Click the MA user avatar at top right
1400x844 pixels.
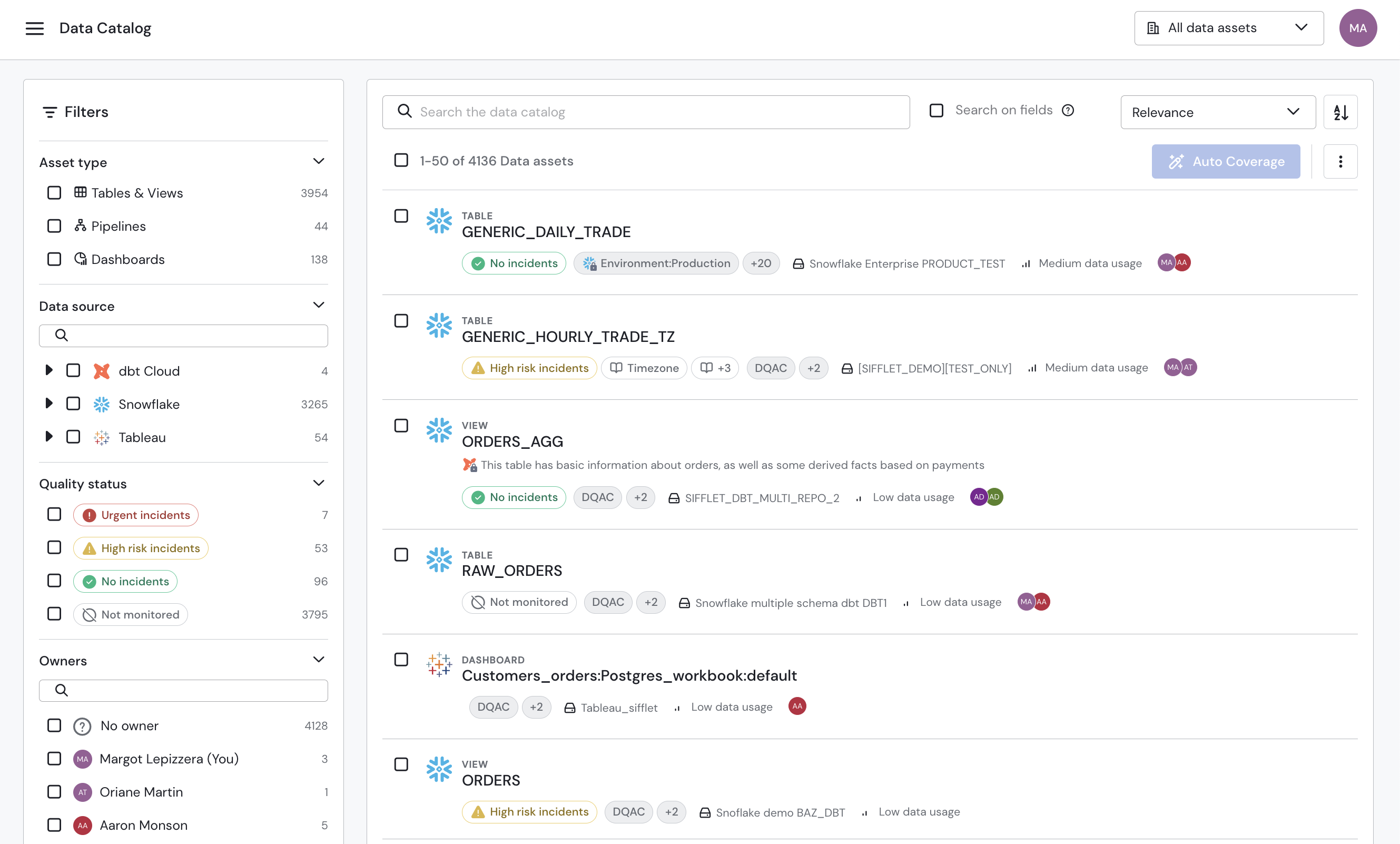[1357, 28]
